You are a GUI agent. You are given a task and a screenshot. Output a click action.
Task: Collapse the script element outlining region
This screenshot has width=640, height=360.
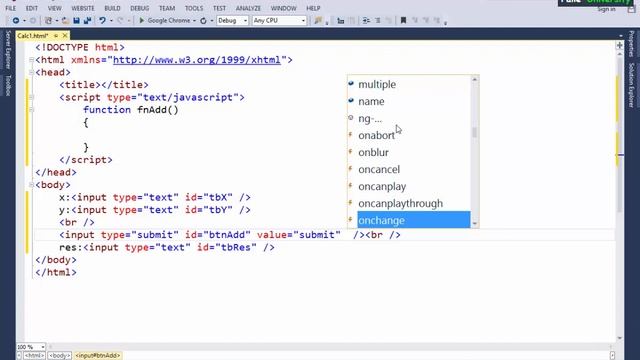point(31,98)
